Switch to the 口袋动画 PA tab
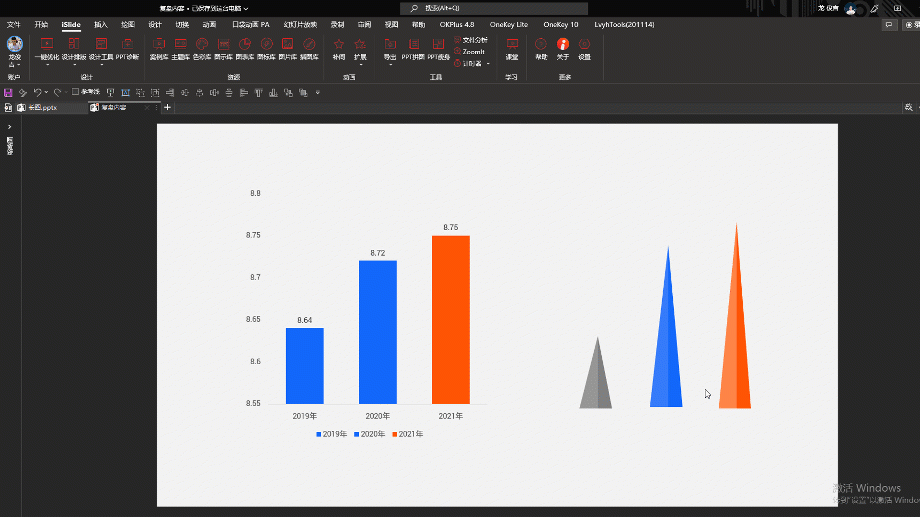 pos(251,25)
